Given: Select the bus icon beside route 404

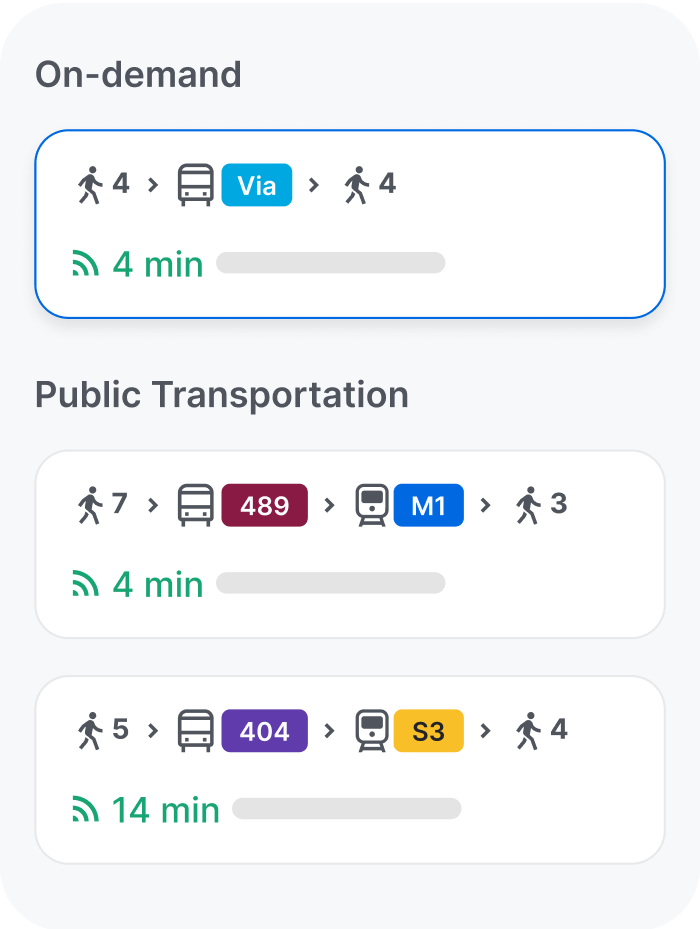Looking at the screenshot, I should pos(196,730).
